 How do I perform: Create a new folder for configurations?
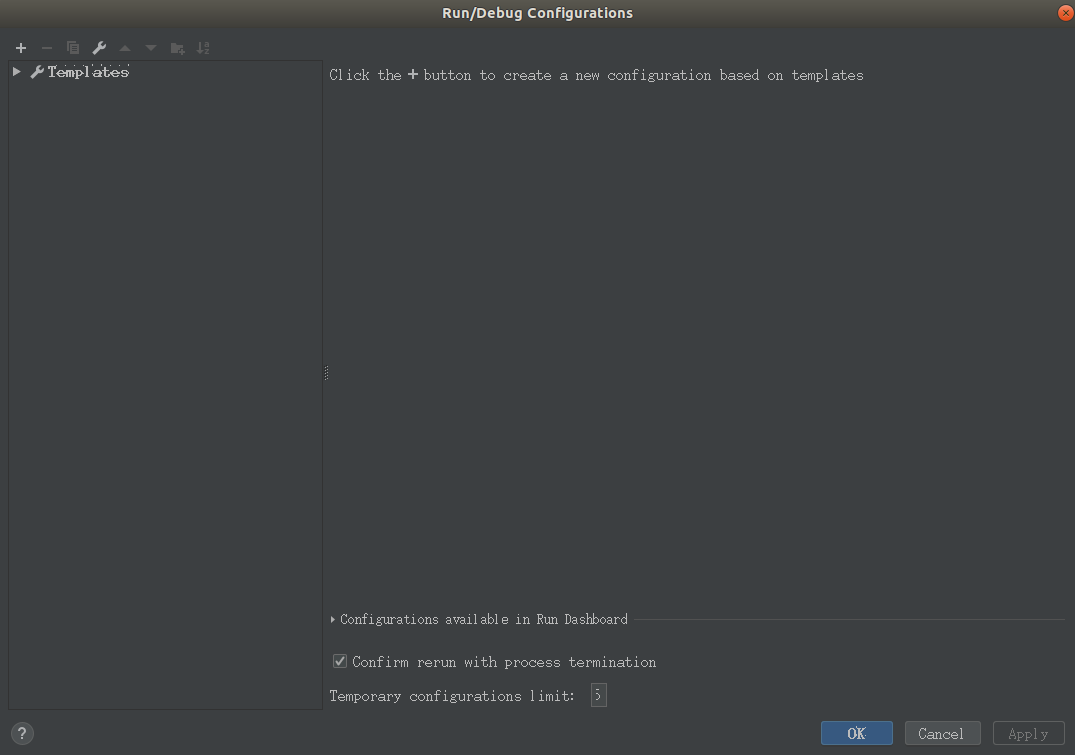(x=177, y=47)
